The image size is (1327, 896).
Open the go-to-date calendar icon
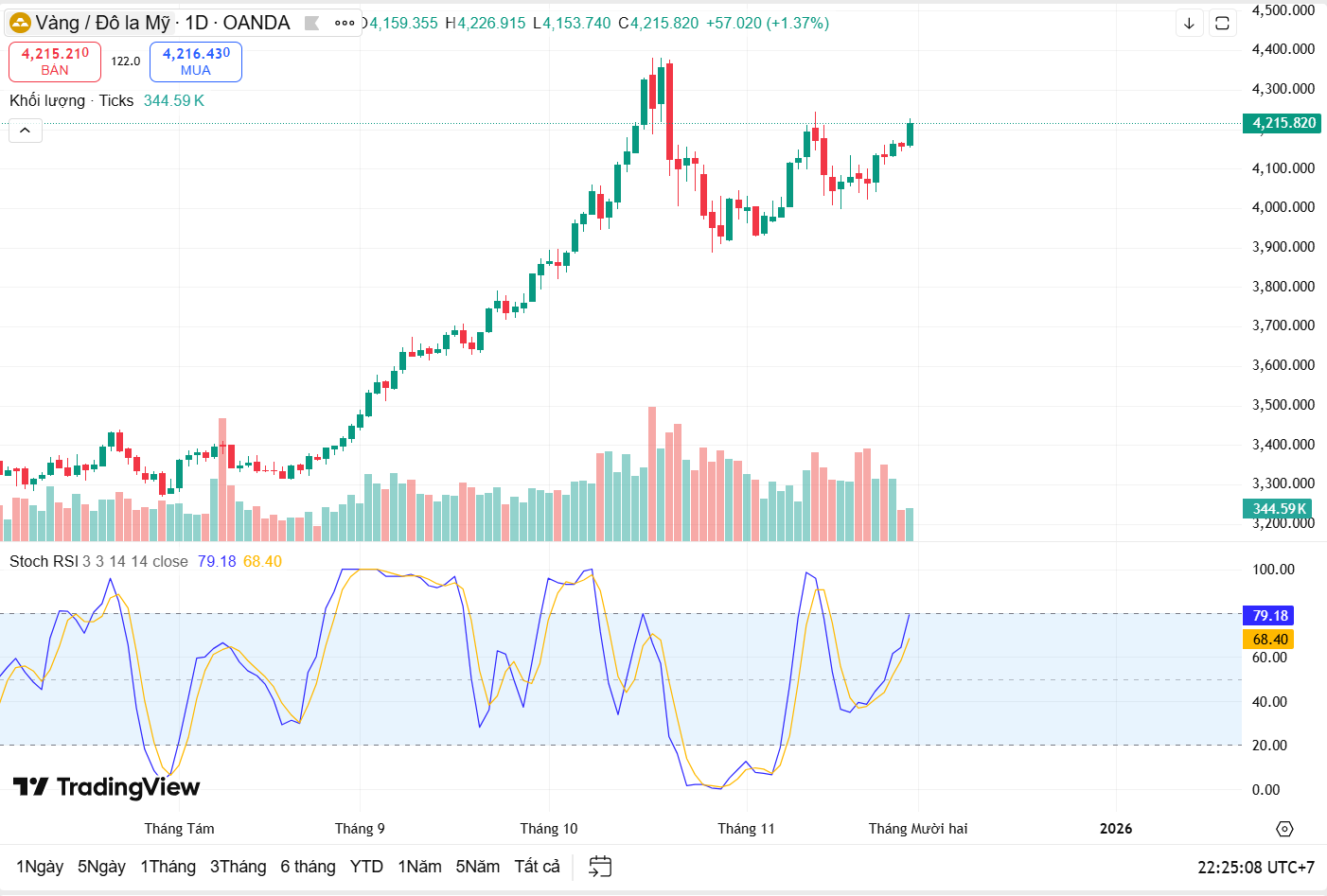pyautogui.click(x=600, y=867)
